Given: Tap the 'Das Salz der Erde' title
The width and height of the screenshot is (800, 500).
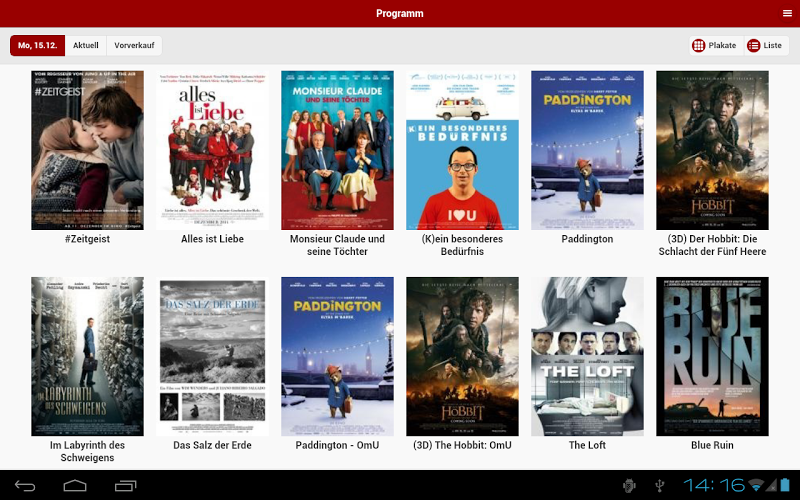Looking at the screenshot, I should [x=212, y=445].
